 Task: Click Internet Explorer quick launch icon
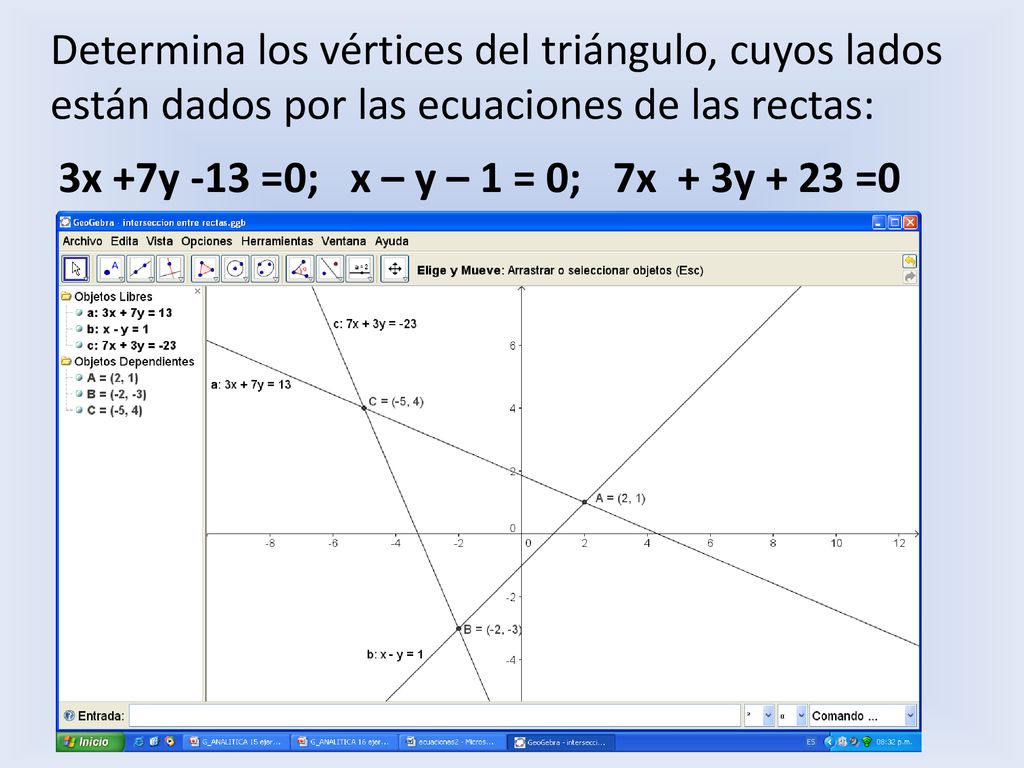[x=138, y=742]
